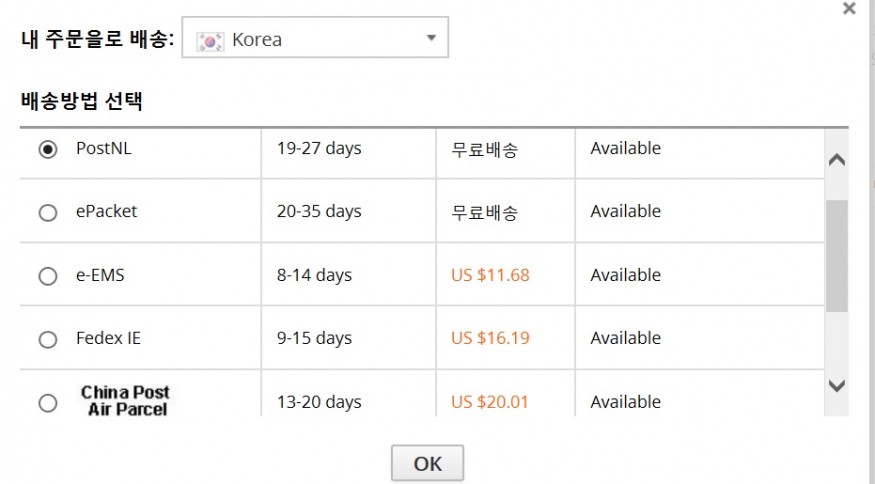Select China Post Air Parcel radio button
The width and height of the screenshot is (875, 484).
pyautogui.click(x=48, y=403)
